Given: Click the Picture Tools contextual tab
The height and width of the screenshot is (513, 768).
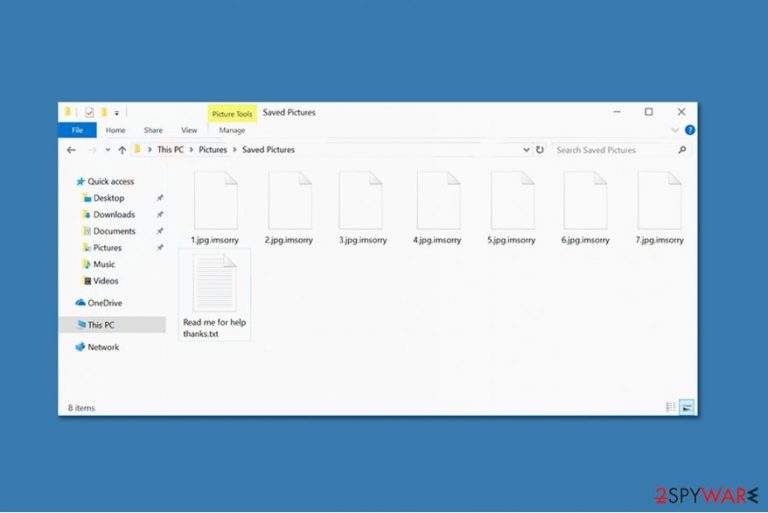Looking at the screenshot, I should point(232,114).
